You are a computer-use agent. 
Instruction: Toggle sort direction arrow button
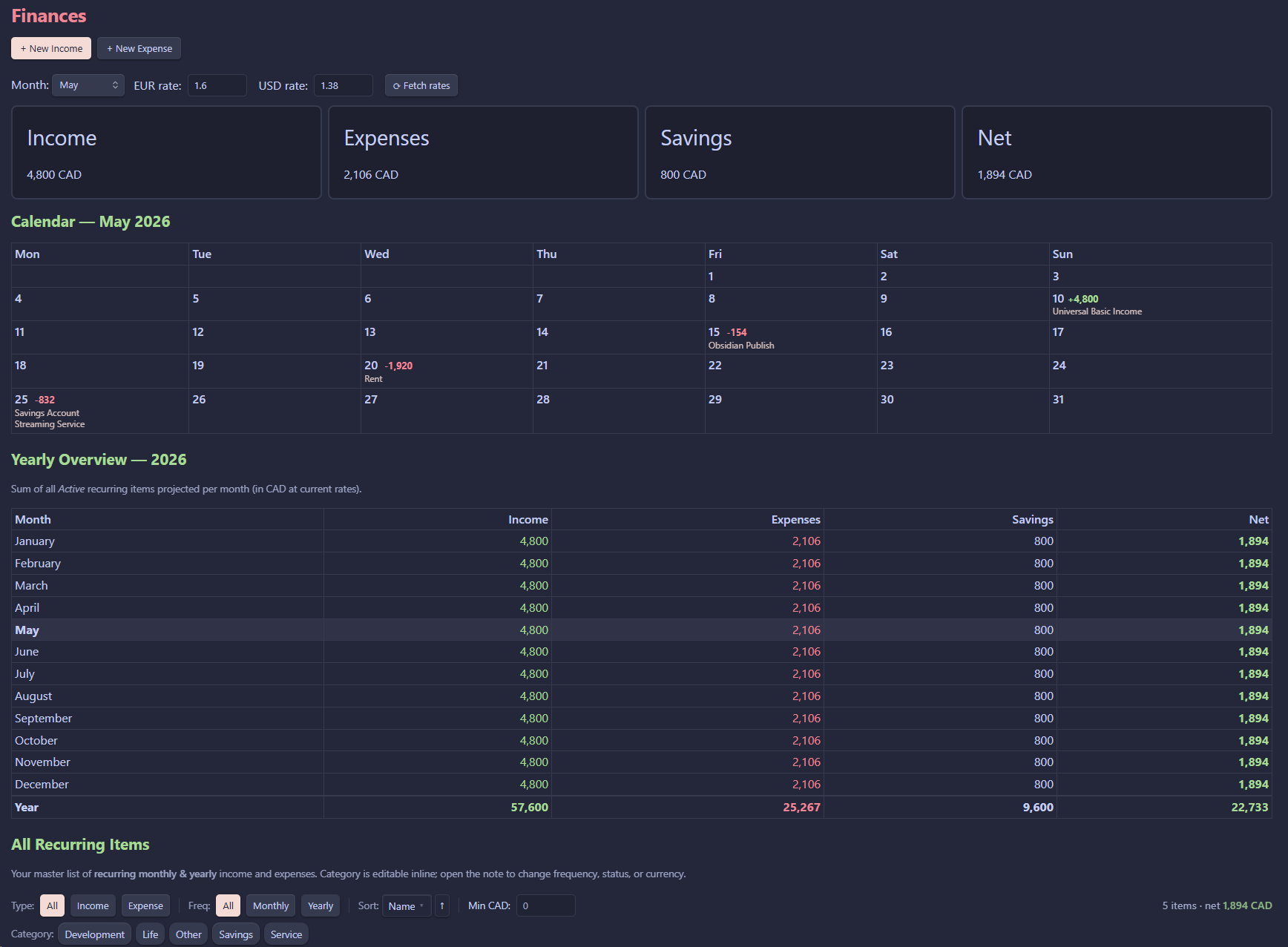click(442, 905)
